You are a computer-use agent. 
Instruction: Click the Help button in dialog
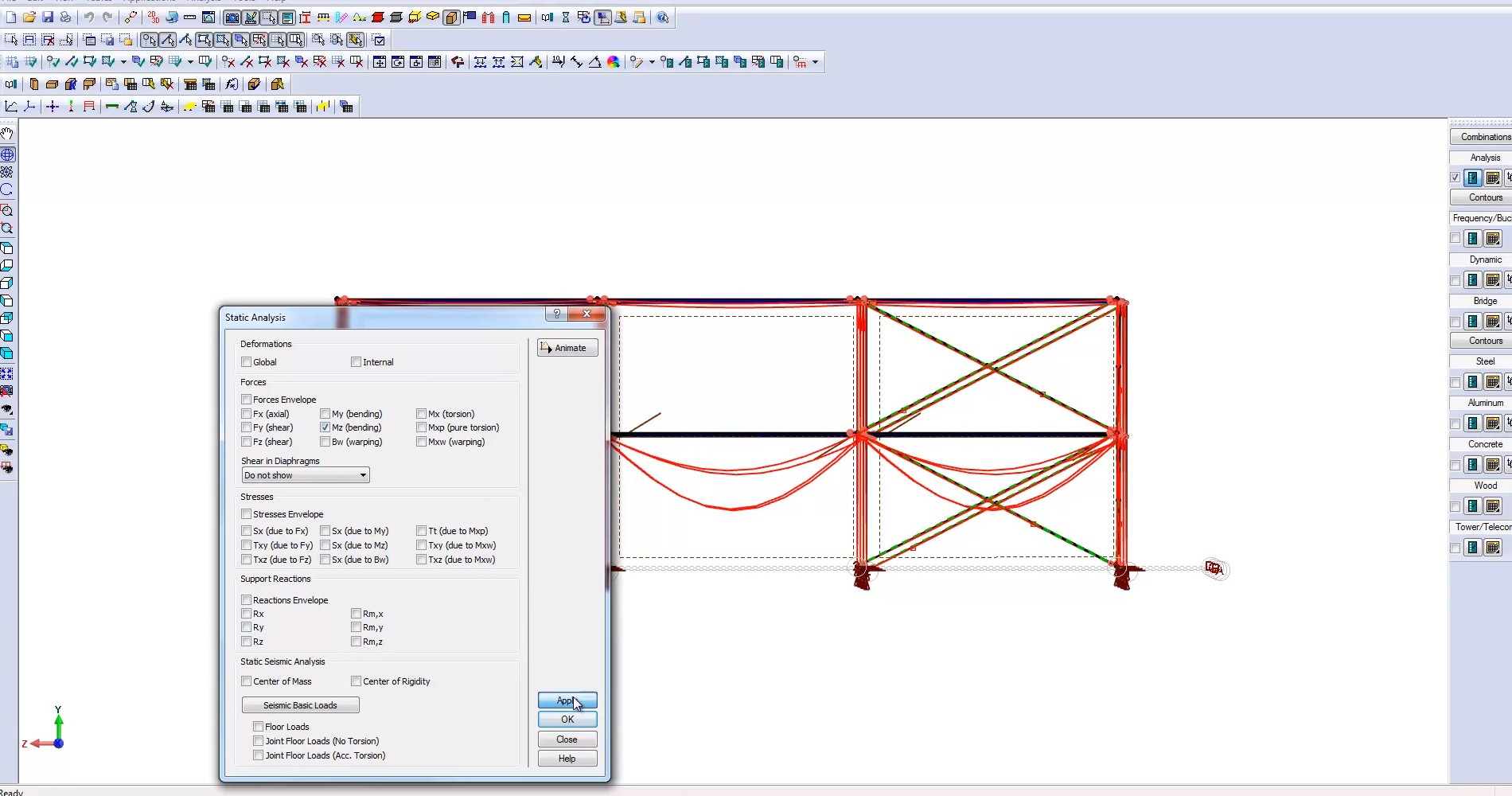tap(567, 759)
